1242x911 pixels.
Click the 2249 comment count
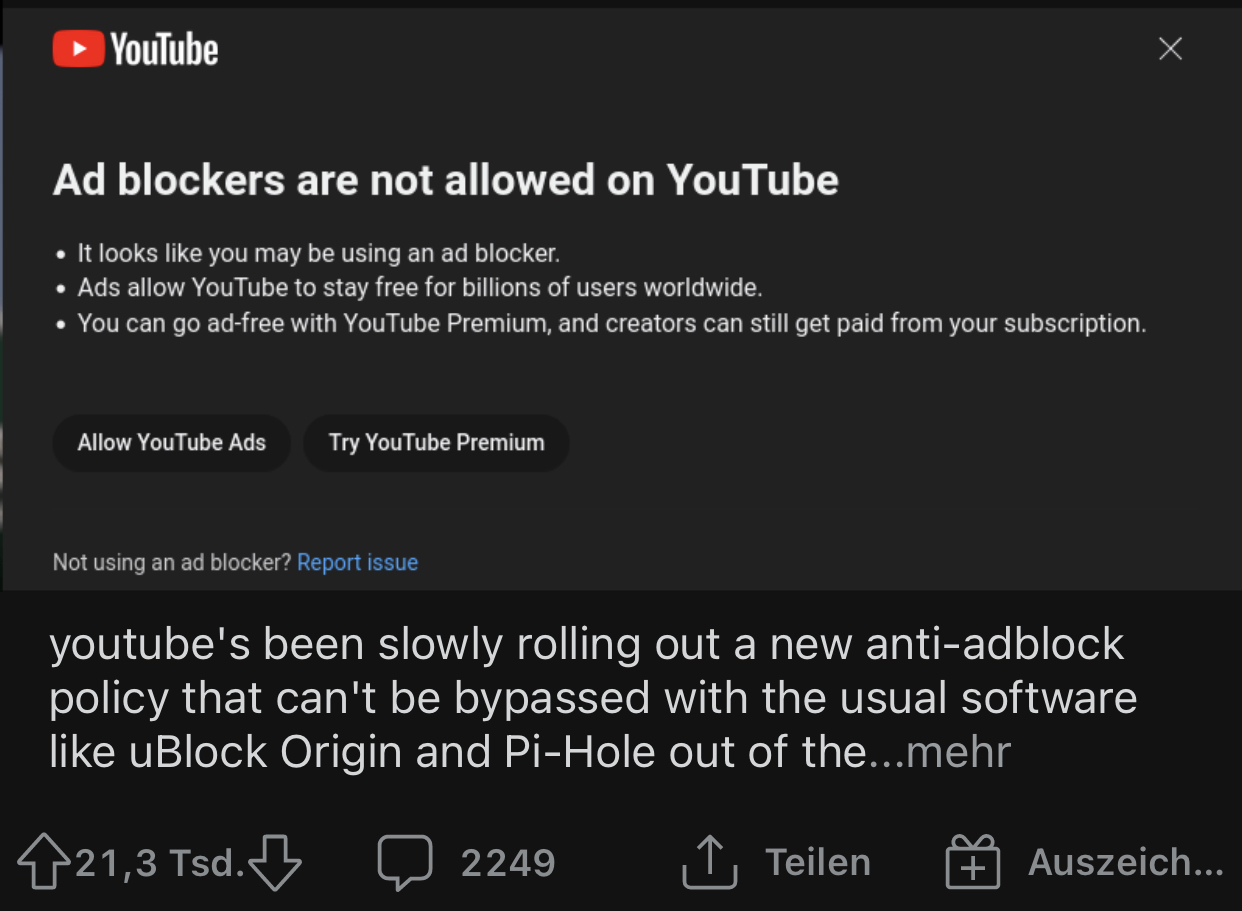click(508, 862)
